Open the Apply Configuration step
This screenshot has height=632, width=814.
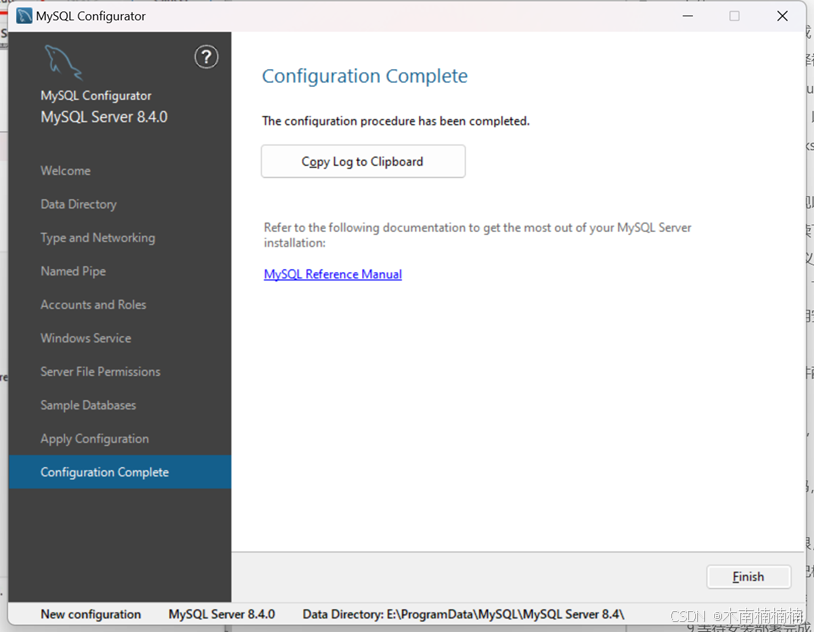95,439
